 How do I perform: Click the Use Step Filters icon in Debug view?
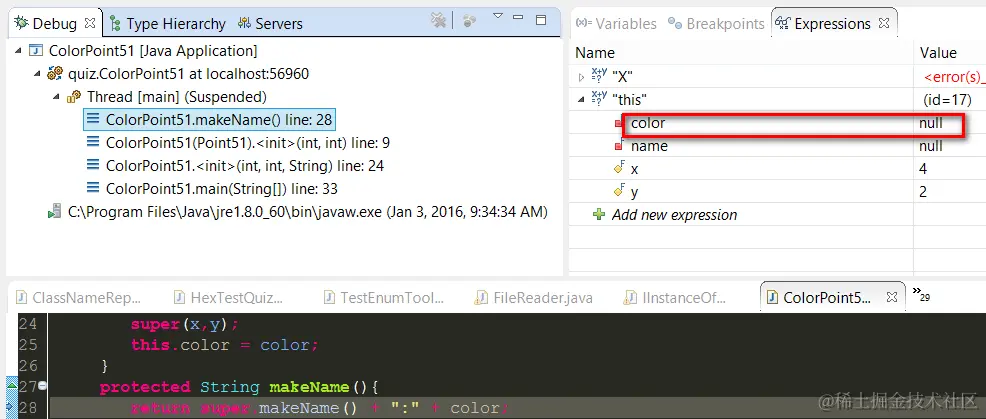click(469, 21)
